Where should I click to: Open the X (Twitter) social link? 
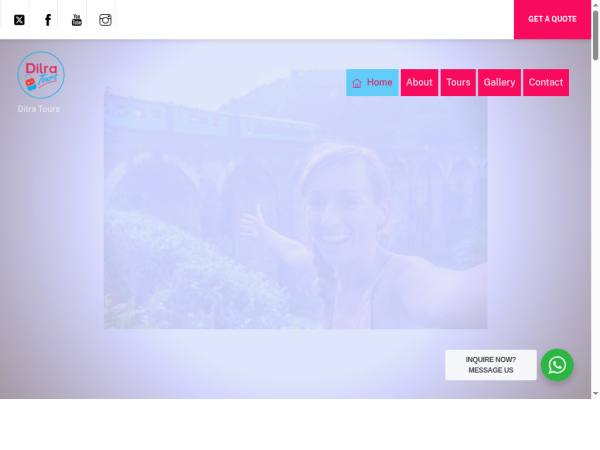19,19
